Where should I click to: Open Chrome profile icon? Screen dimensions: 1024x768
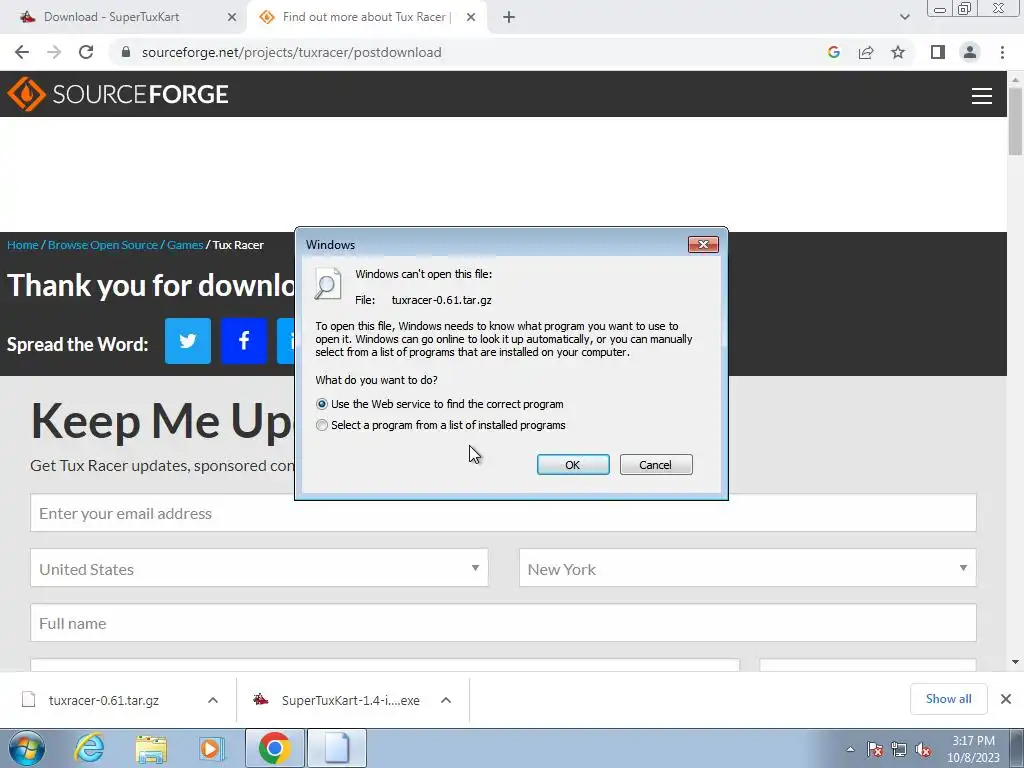(x=970, y=52)
